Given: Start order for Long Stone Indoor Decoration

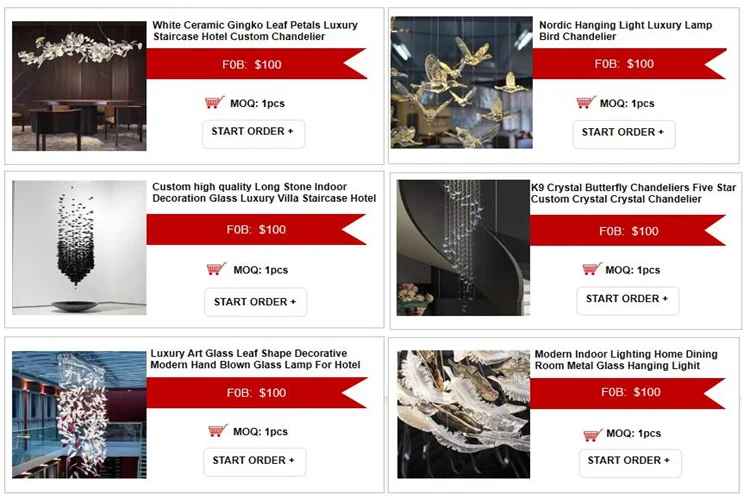Looking at the screenshot, I should pyautogui.click(x=255, y=302).
